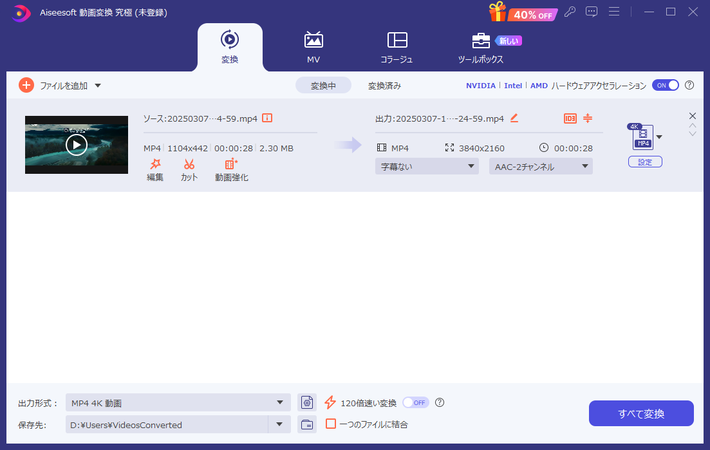This screenshot has height=450, width=710.
Task: Click the 編集 (edit) magic wand icon
Action: pos(155,164)
